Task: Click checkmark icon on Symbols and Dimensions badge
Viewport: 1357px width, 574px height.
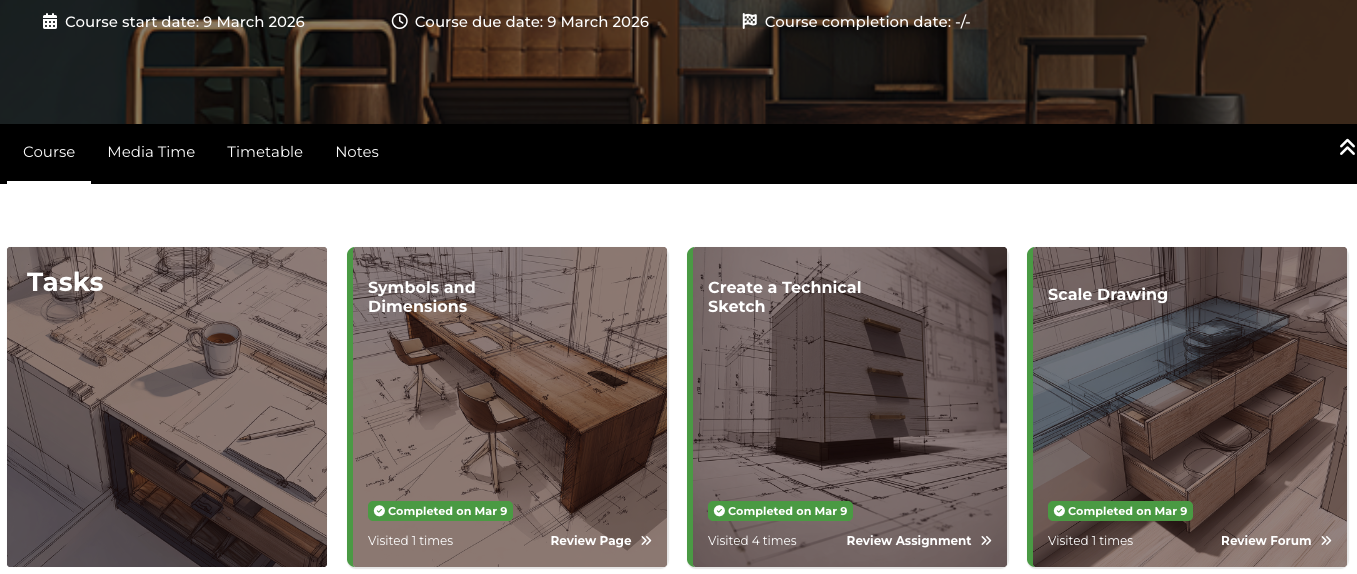Action: 379,511
